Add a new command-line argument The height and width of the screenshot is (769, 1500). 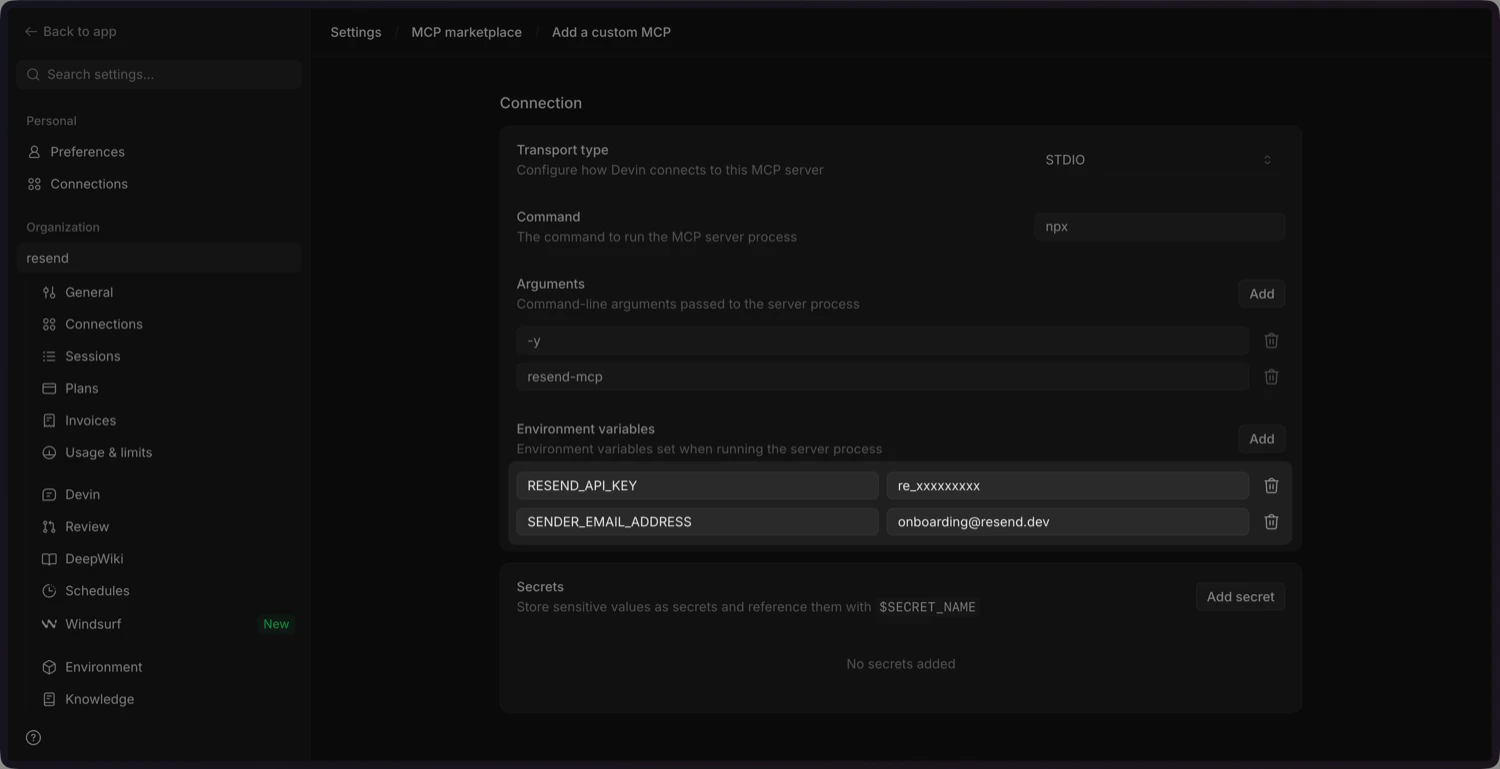coord(1261,294)
